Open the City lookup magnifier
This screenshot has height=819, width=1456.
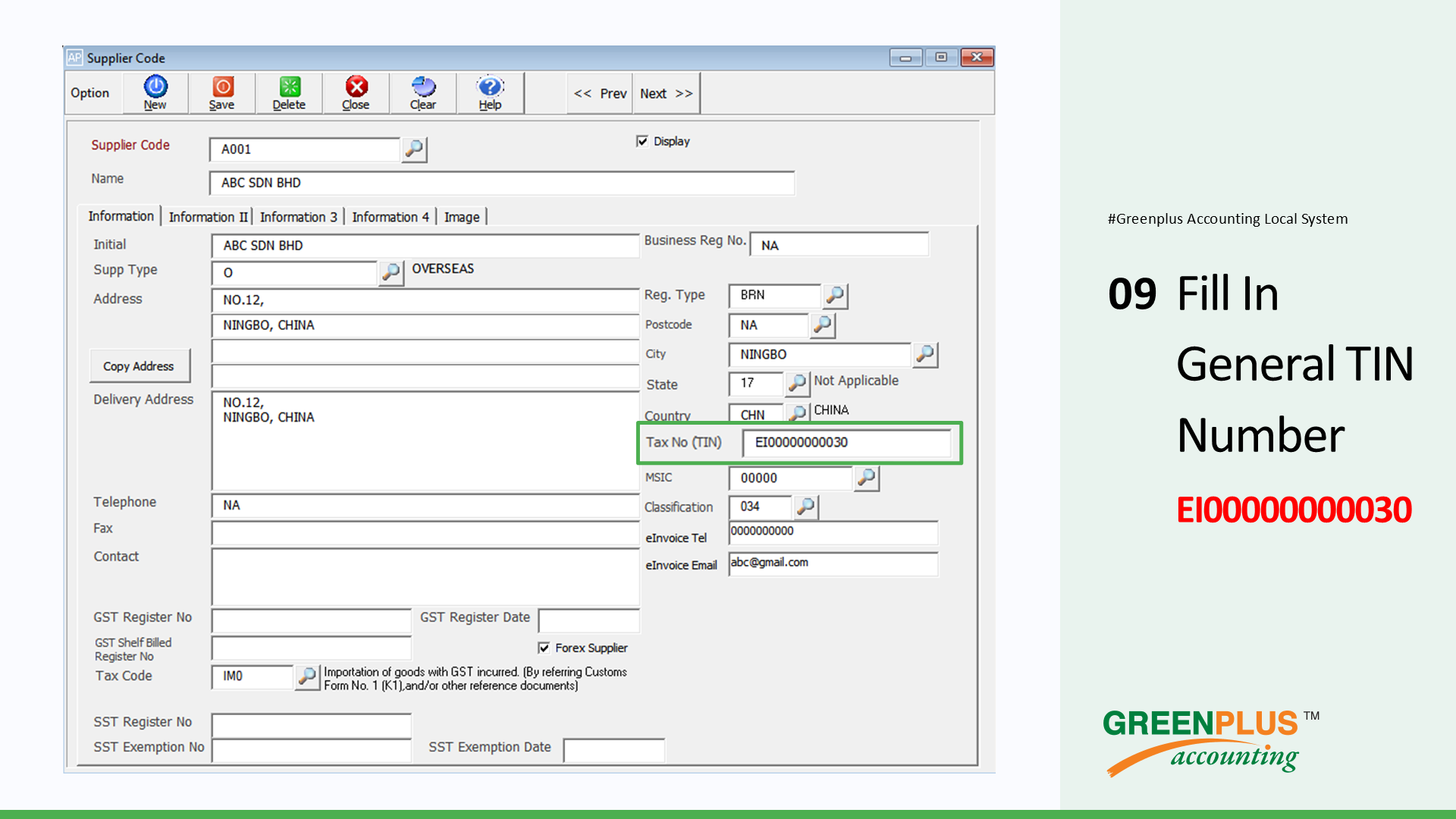pyautogui.click(x=925, y=354)
